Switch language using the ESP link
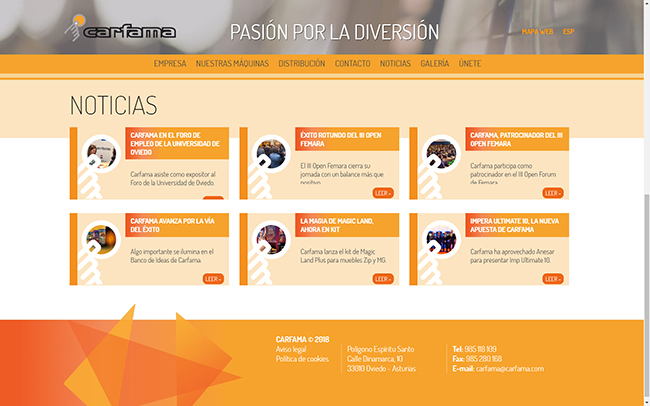The height and width of the screenshot is (406, 650). pyautogui.click(x=568, y=31)
